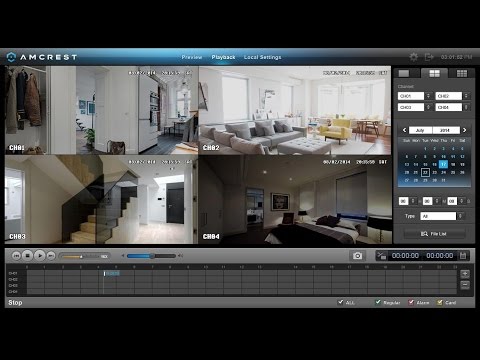The width and height of the screenshot is (480, 360).
Task: Click the CH02 row on the timeline
Action: pos(242,279)
